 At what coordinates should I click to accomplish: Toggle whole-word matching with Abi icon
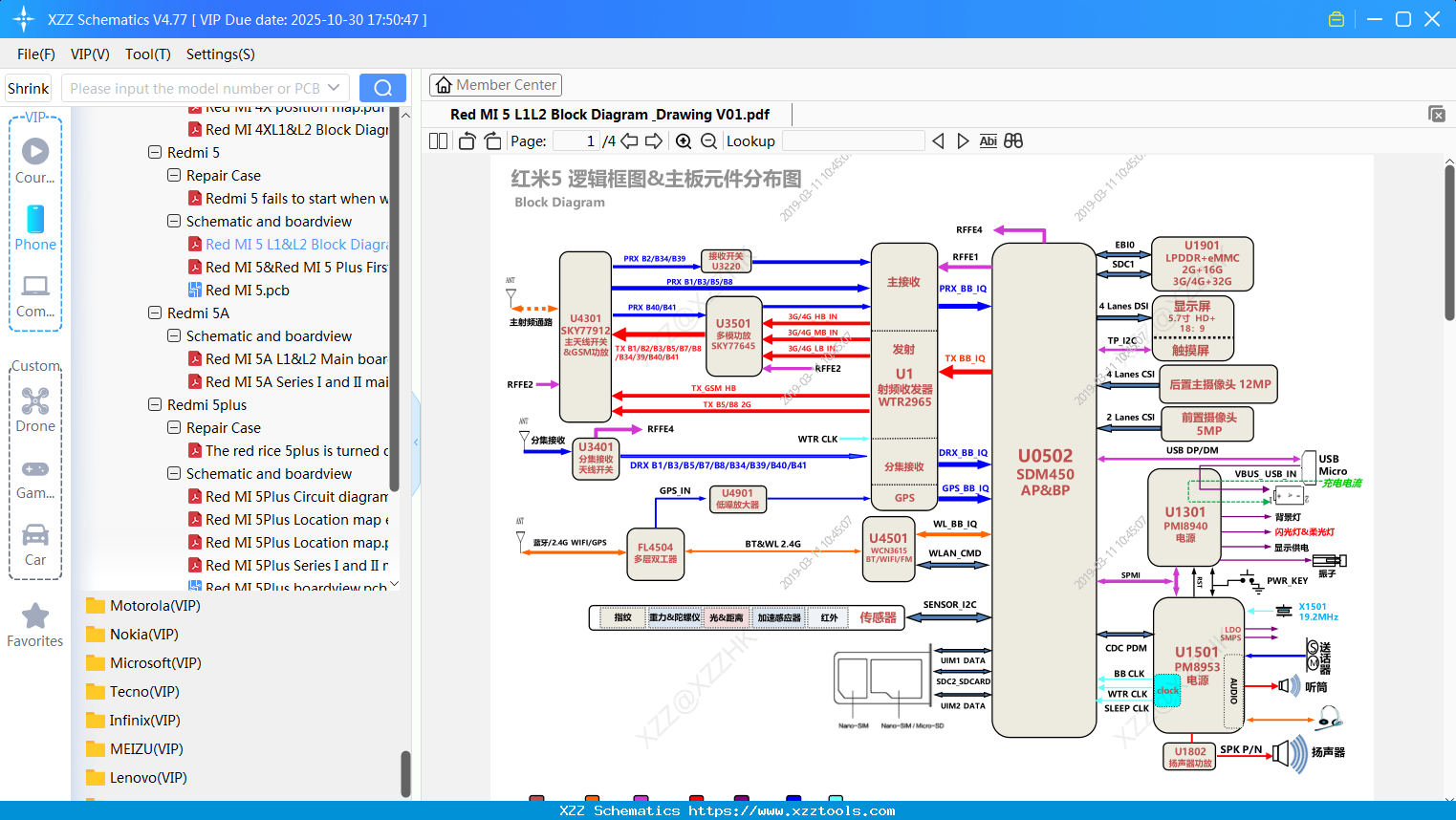click(988, 140)
